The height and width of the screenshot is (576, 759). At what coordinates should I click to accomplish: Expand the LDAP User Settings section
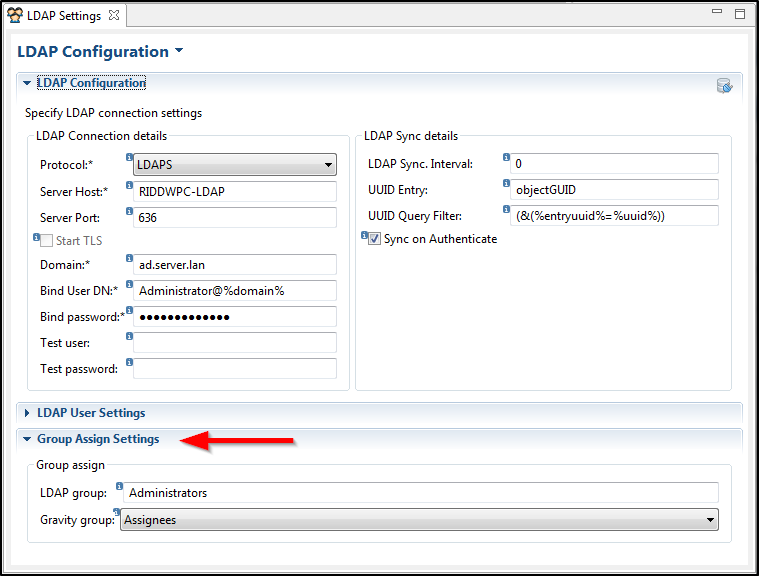pyautogui.click(x=27, y=413)
